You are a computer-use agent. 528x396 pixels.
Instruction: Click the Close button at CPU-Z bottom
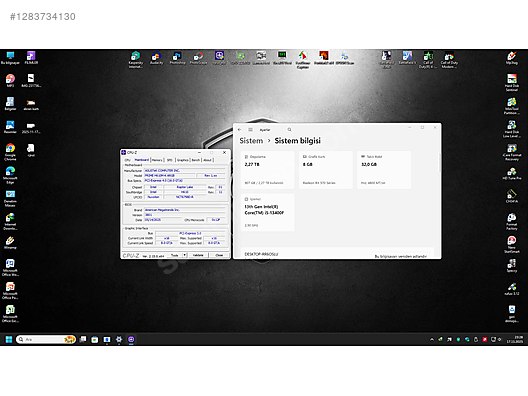[x=219, y=255]
